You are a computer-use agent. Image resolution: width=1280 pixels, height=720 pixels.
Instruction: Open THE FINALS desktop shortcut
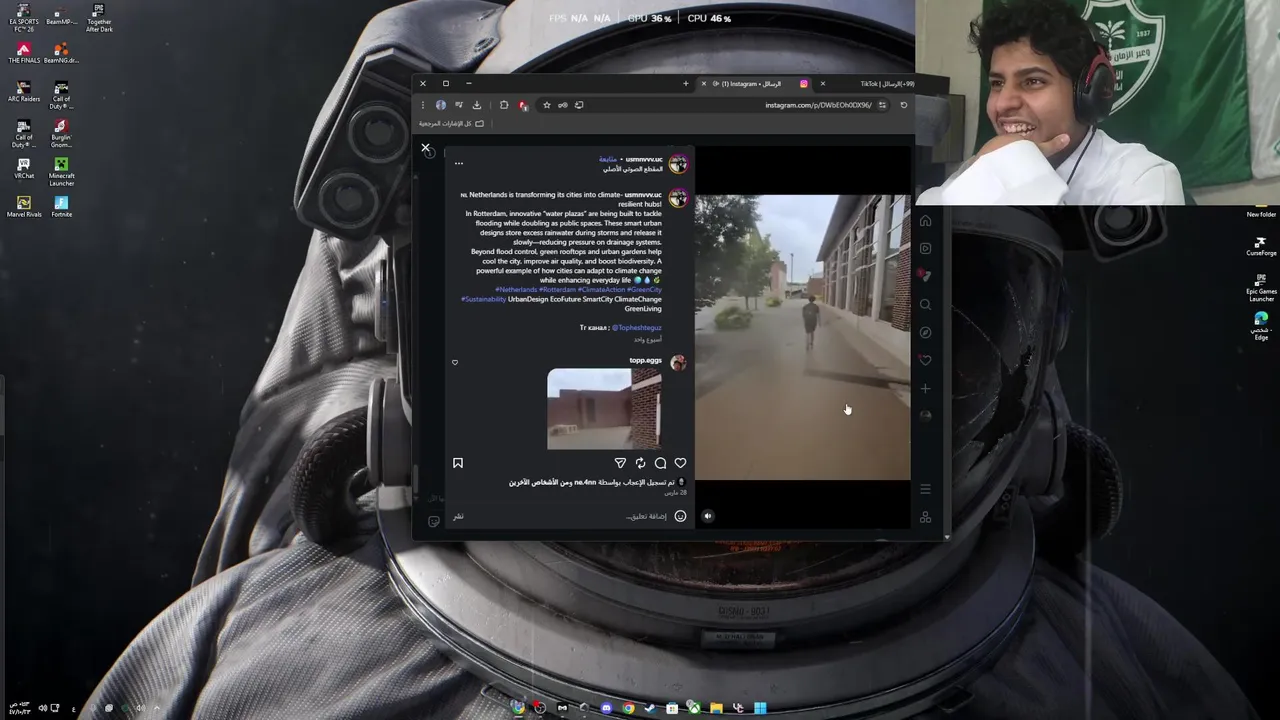[24, 54]
